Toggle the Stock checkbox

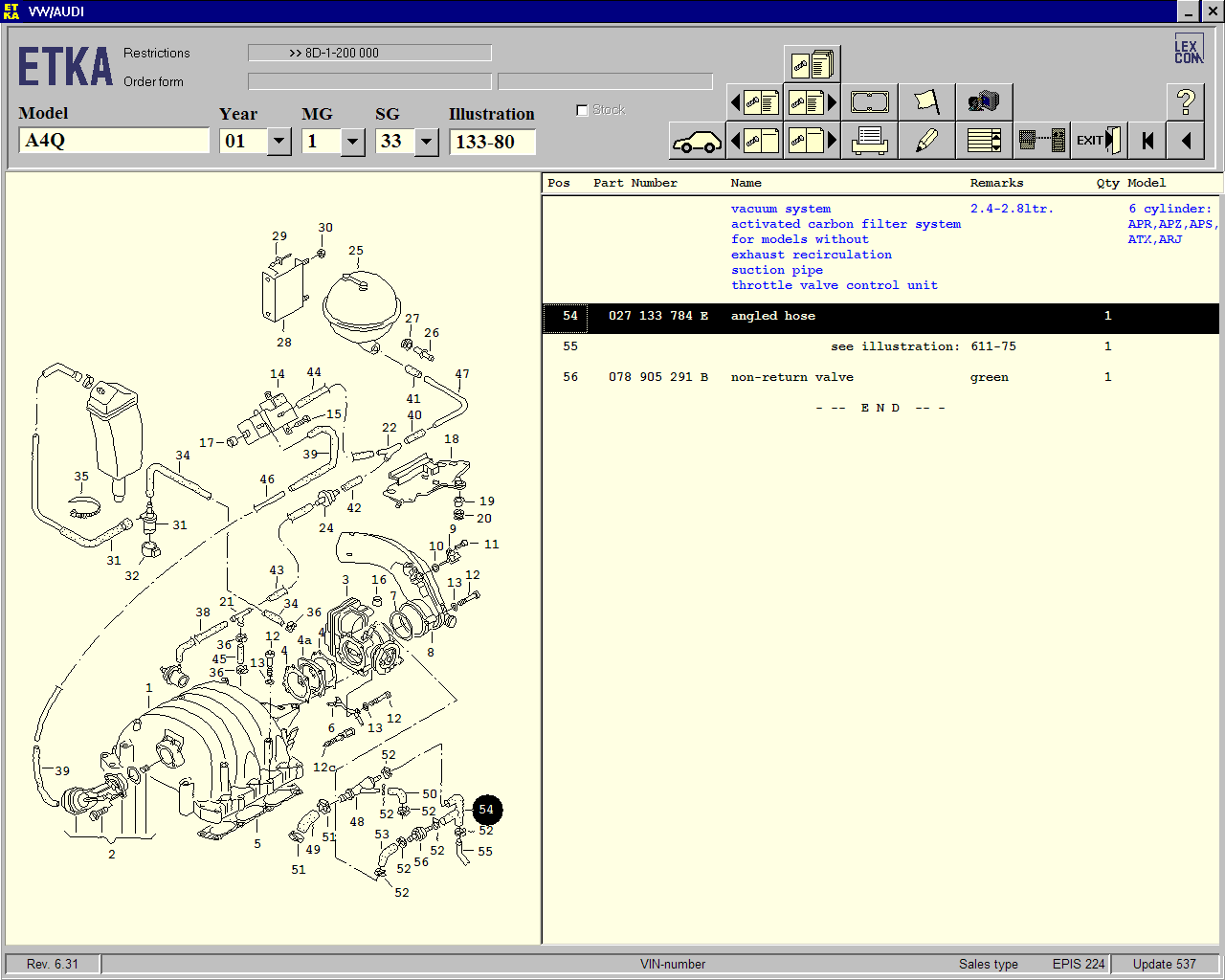[x=582, y=110]
